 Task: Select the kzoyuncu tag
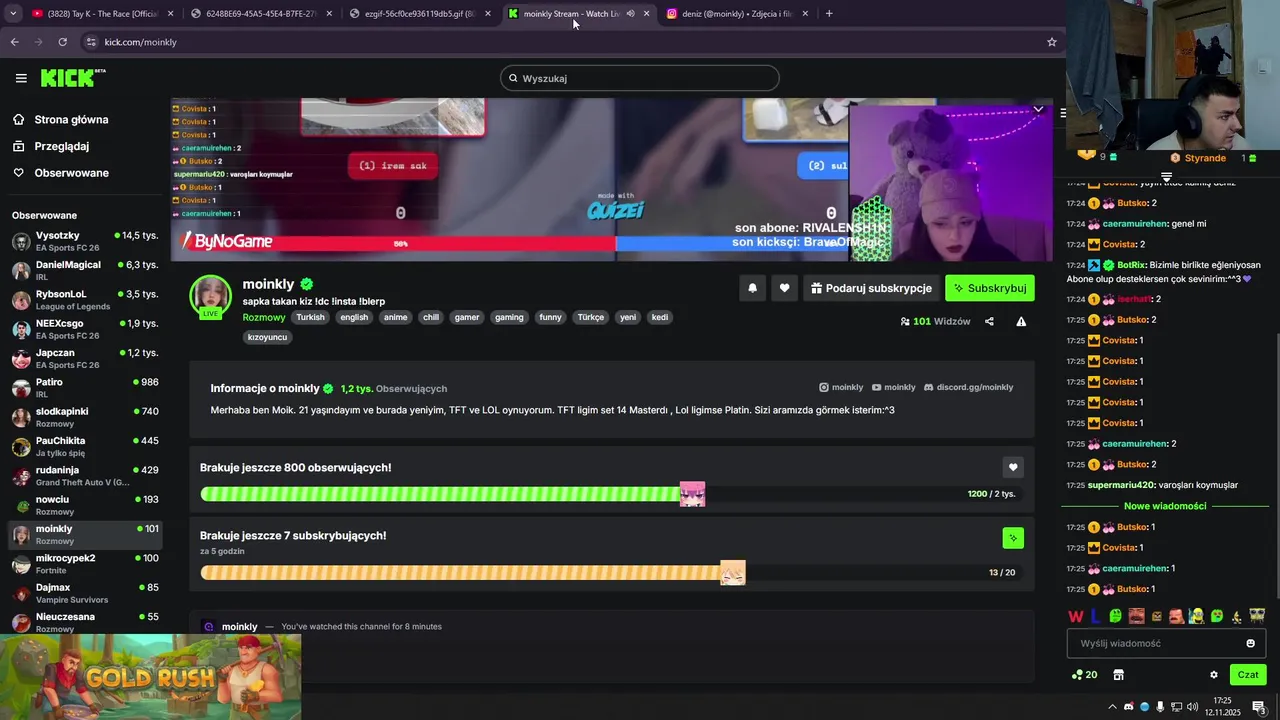pos(267,337)
